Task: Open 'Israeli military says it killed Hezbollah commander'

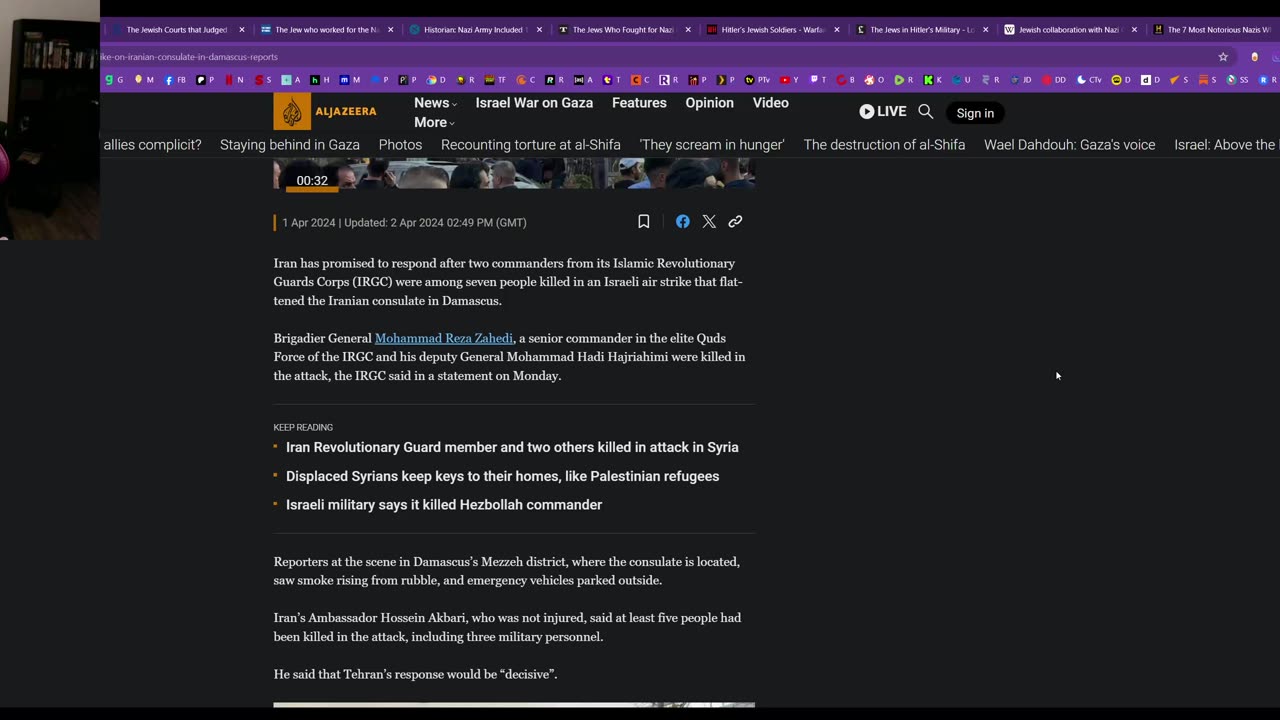Action: [x=444, y=505]
